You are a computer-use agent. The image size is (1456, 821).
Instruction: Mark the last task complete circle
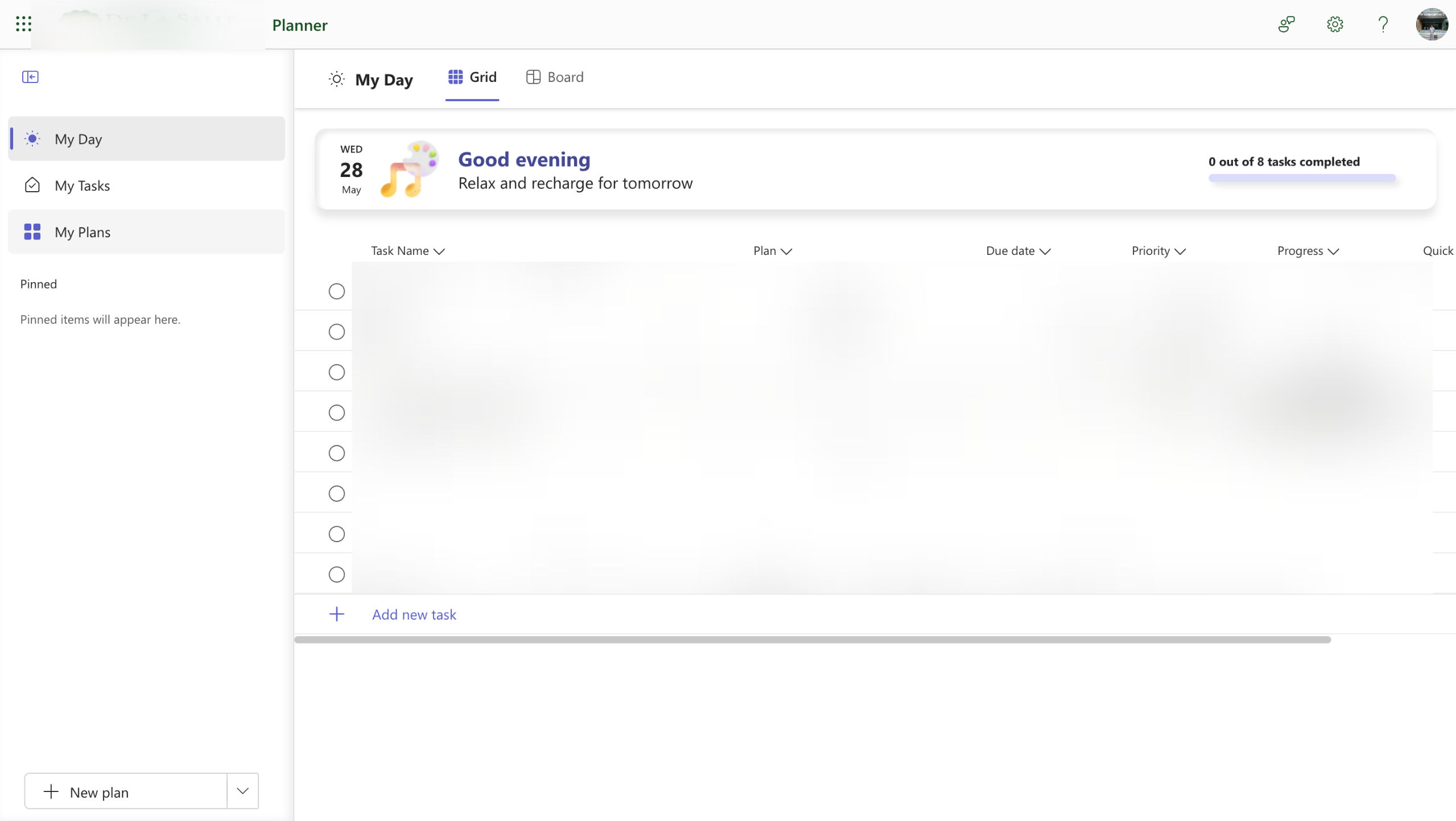337,575
